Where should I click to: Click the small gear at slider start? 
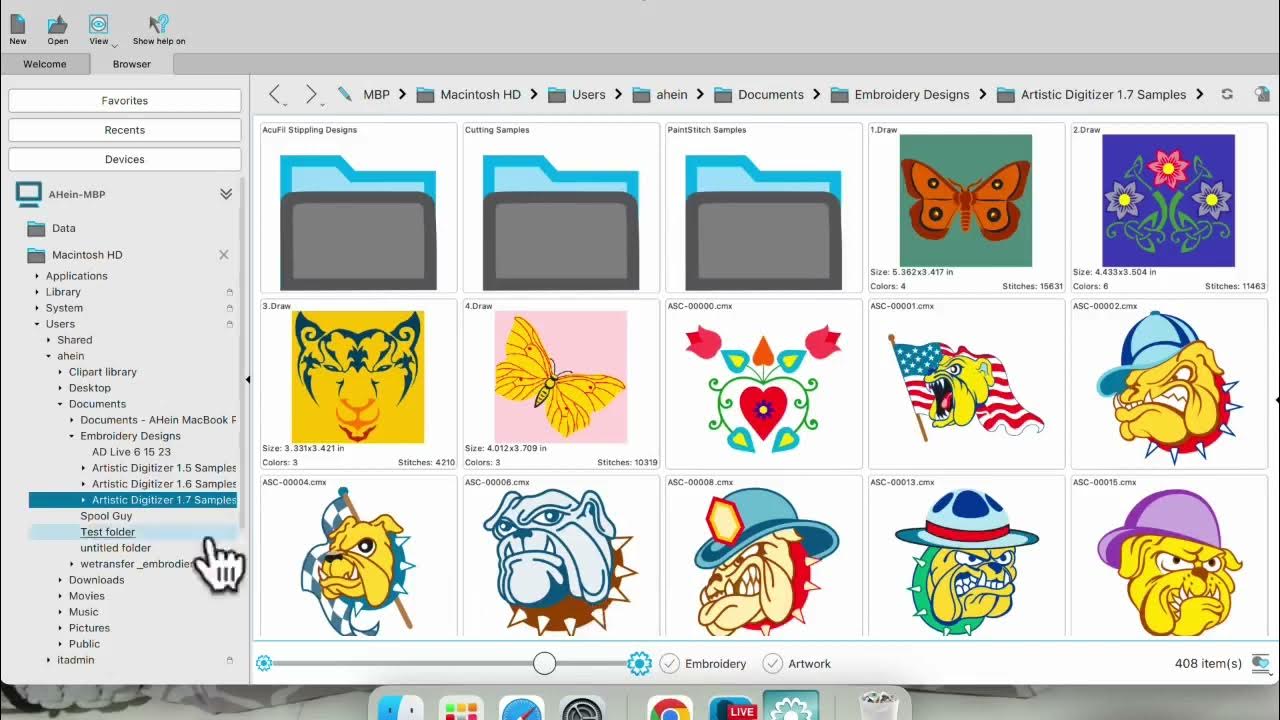click(x=264, y=663)
